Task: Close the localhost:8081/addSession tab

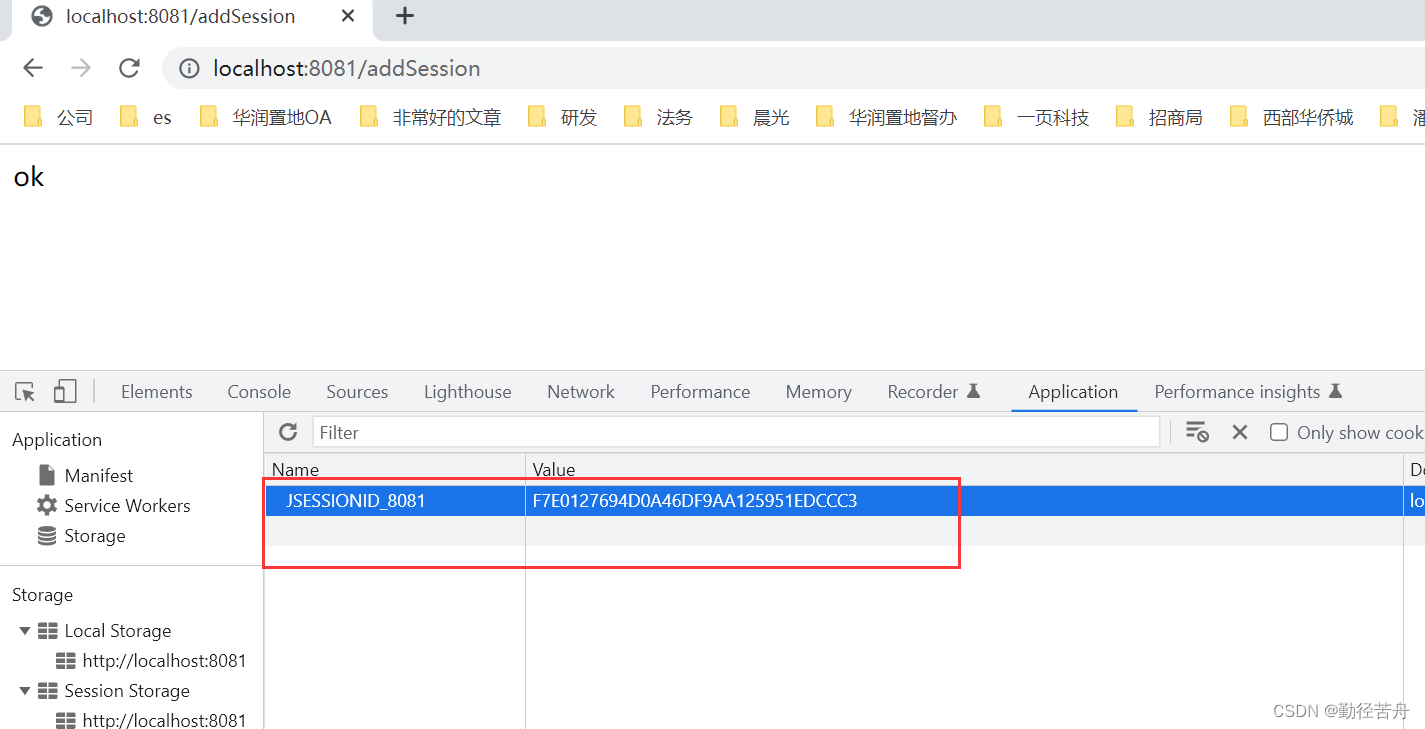Action: point(347,16)
